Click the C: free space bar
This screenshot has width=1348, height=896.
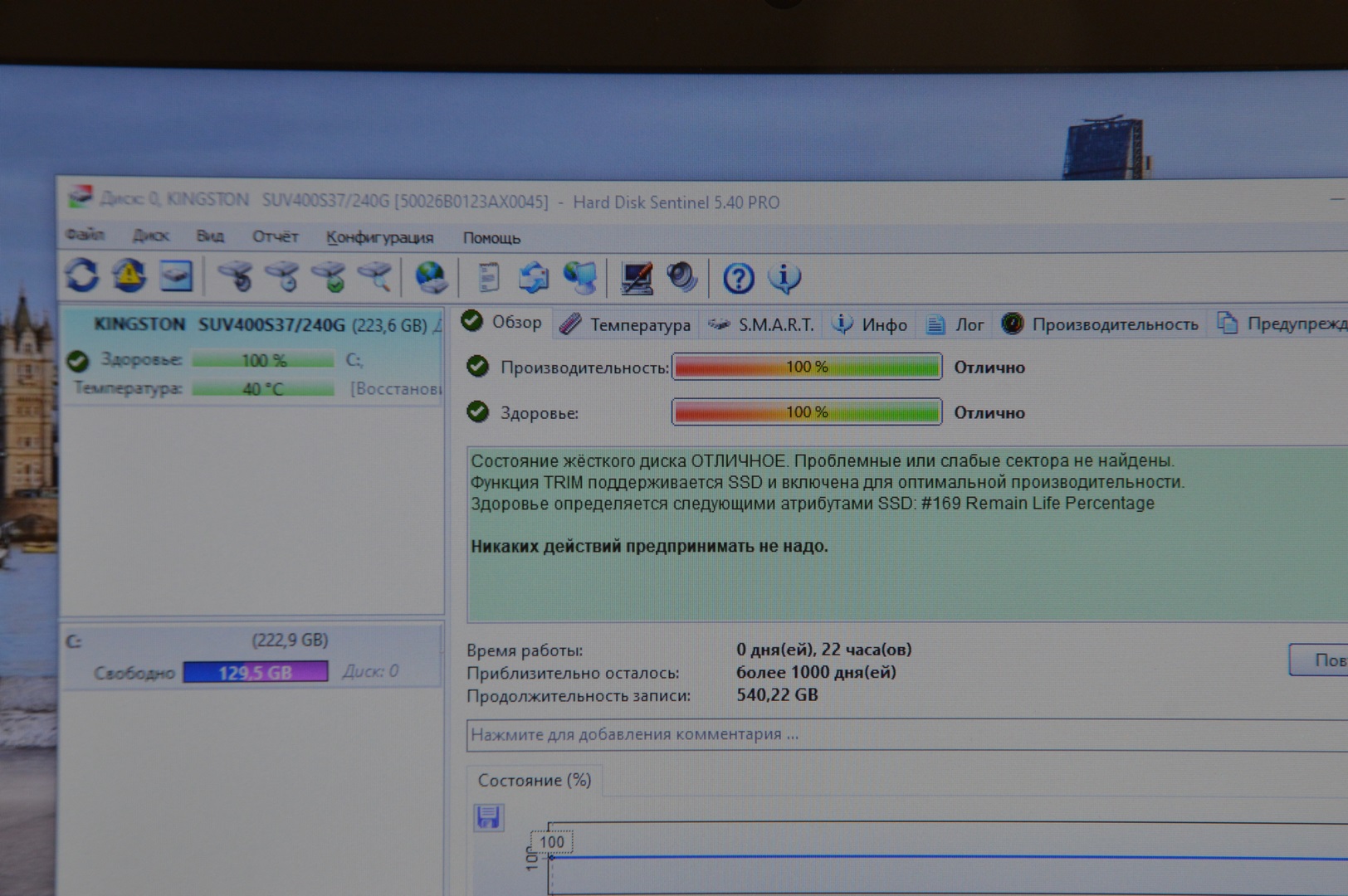pyautogui.click(x=256, y=672)
